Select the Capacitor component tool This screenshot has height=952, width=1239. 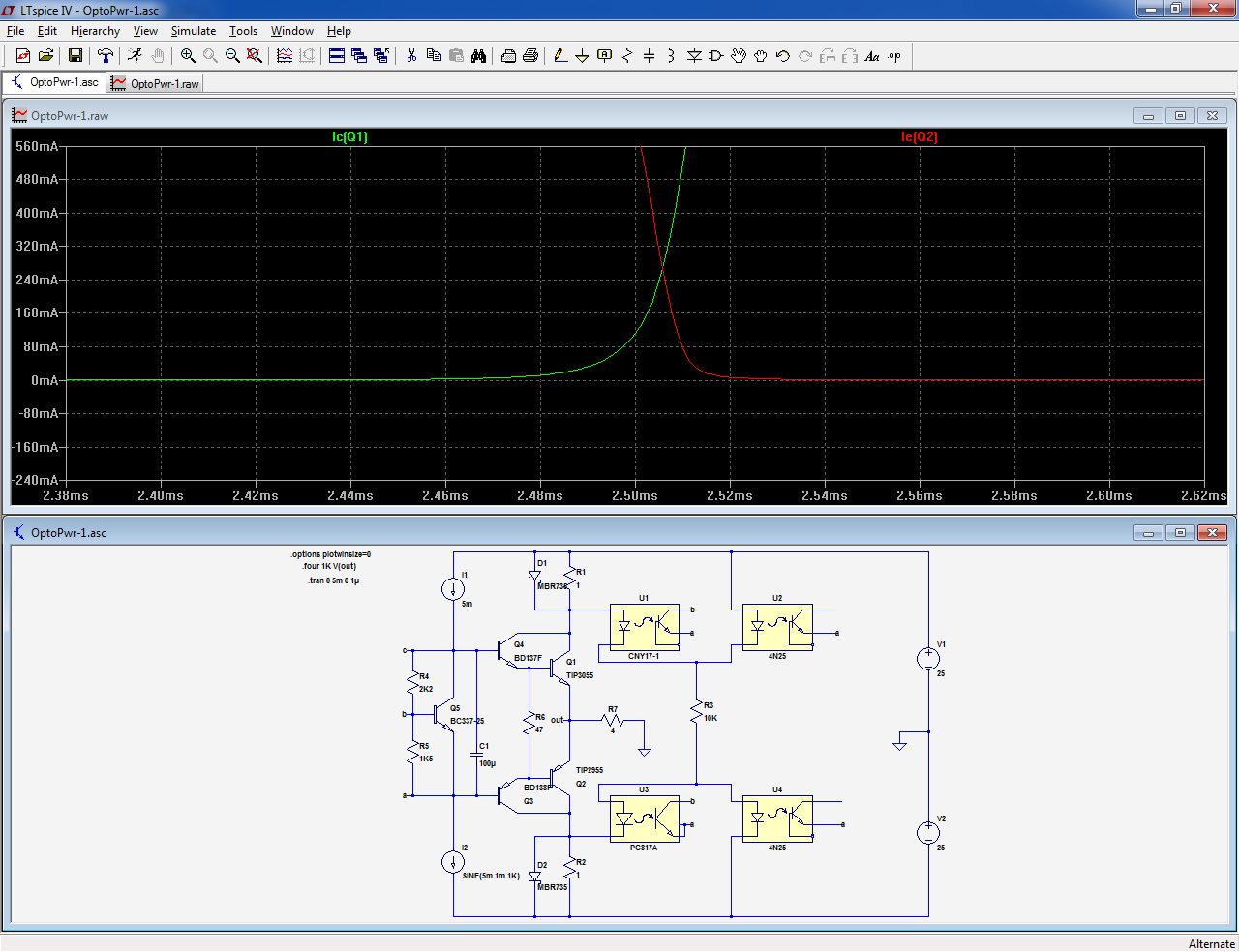click(650, 56)
